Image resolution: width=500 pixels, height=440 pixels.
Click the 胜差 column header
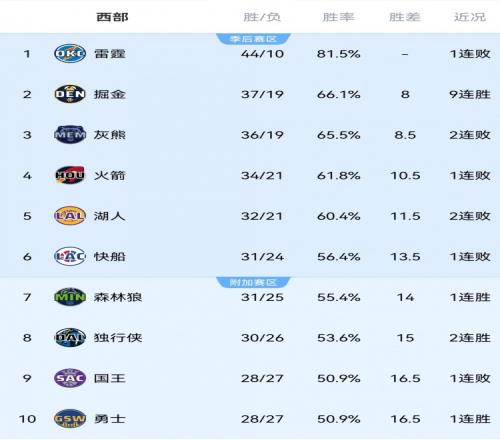(x=405, y=17)
